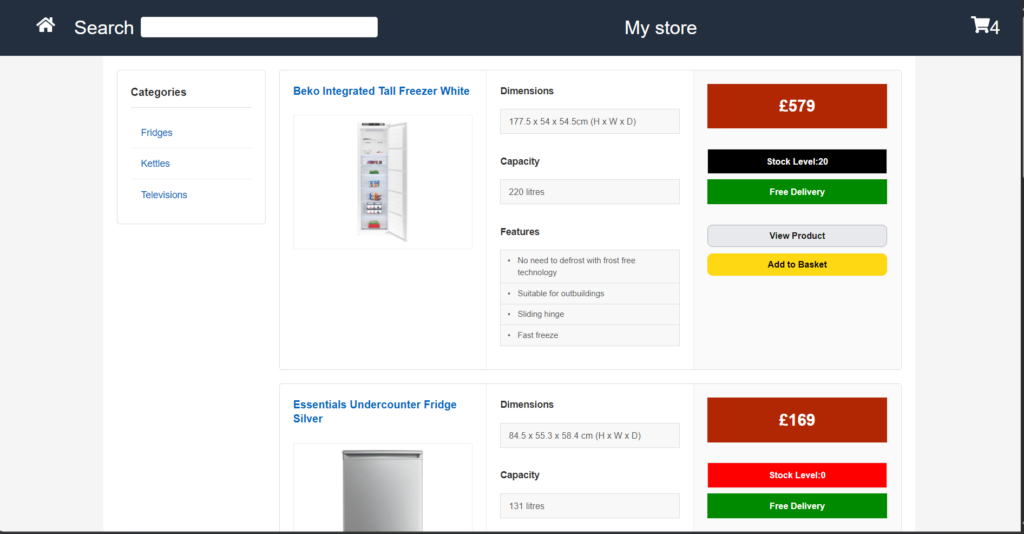Click Suitable for outbuildings feature
1024x534 pixels.
(560, 293)
